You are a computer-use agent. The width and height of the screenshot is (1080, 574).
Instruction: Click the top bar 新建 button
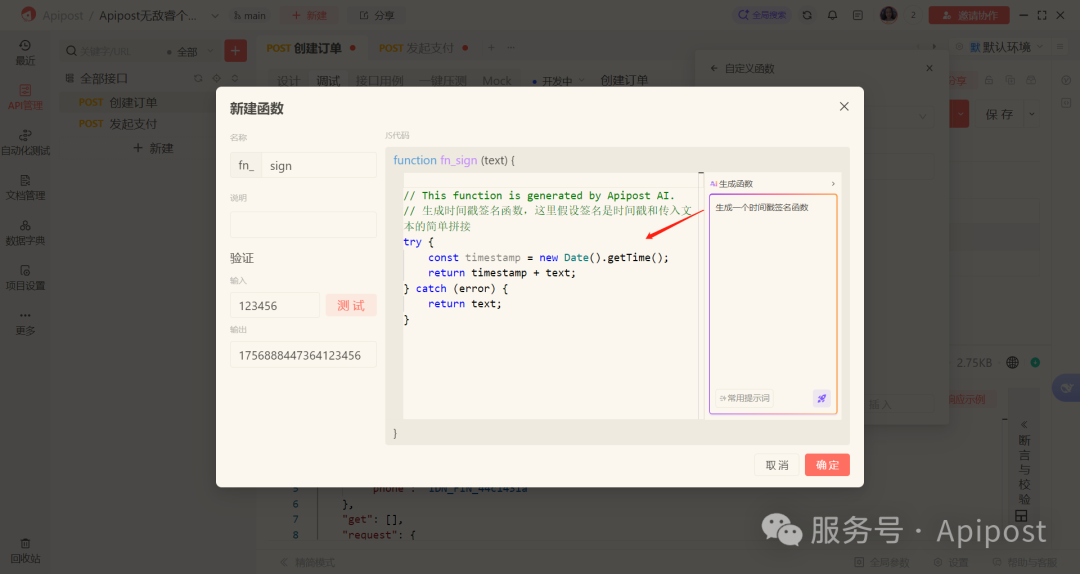pos(309,15)
